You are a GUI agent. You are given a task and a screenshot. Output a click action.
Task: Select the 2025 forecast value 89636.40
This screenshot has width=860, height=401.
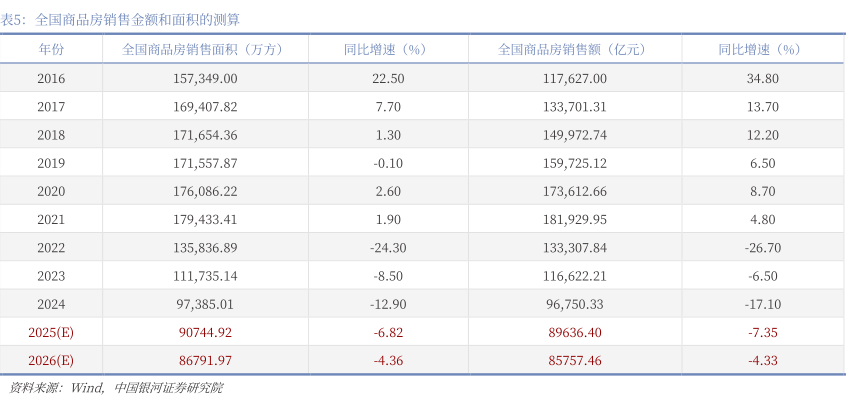pyautogui.click(x=572, y=332)
